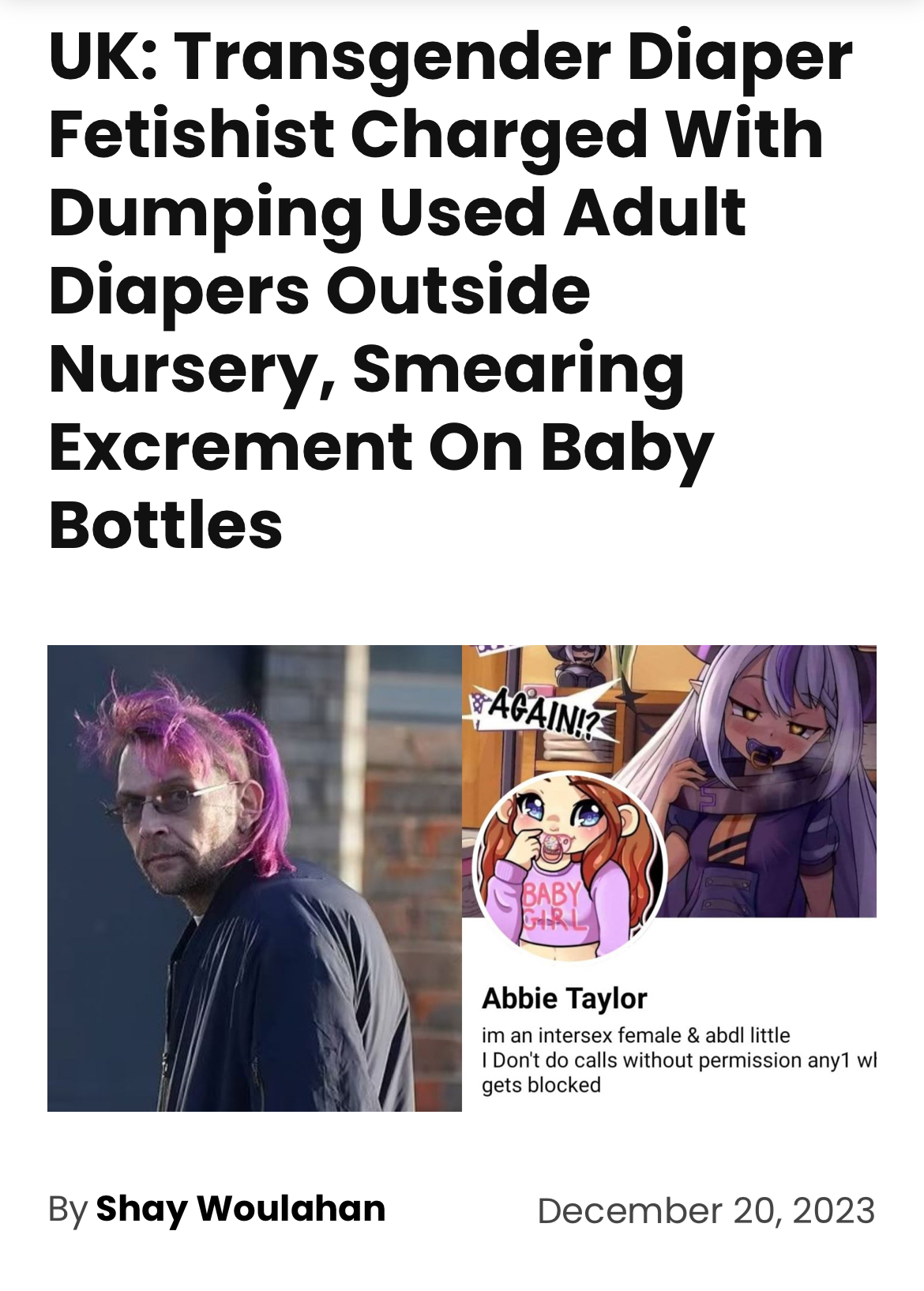Click the word Bottles in the headline
Screen dimensions: 924x1291
[x=166, y=525]
